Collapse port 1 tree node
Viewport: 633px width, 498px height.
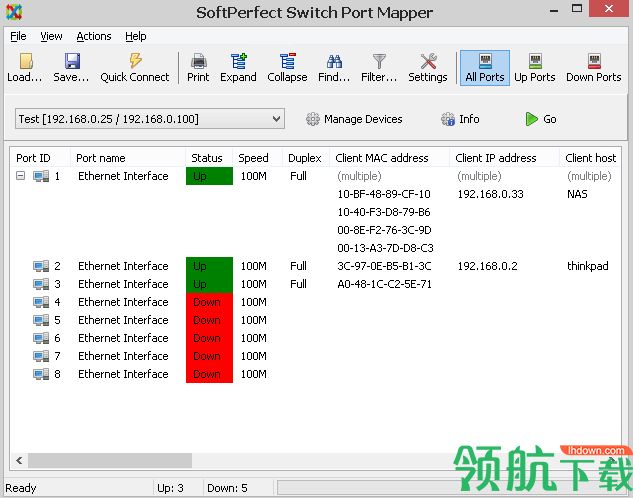click(x=20, y=176)
